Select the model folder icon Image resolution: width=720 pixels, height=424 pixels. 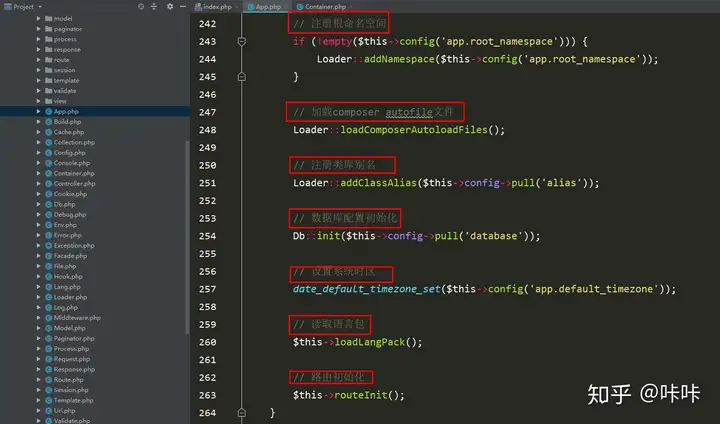tap(49, 18)
